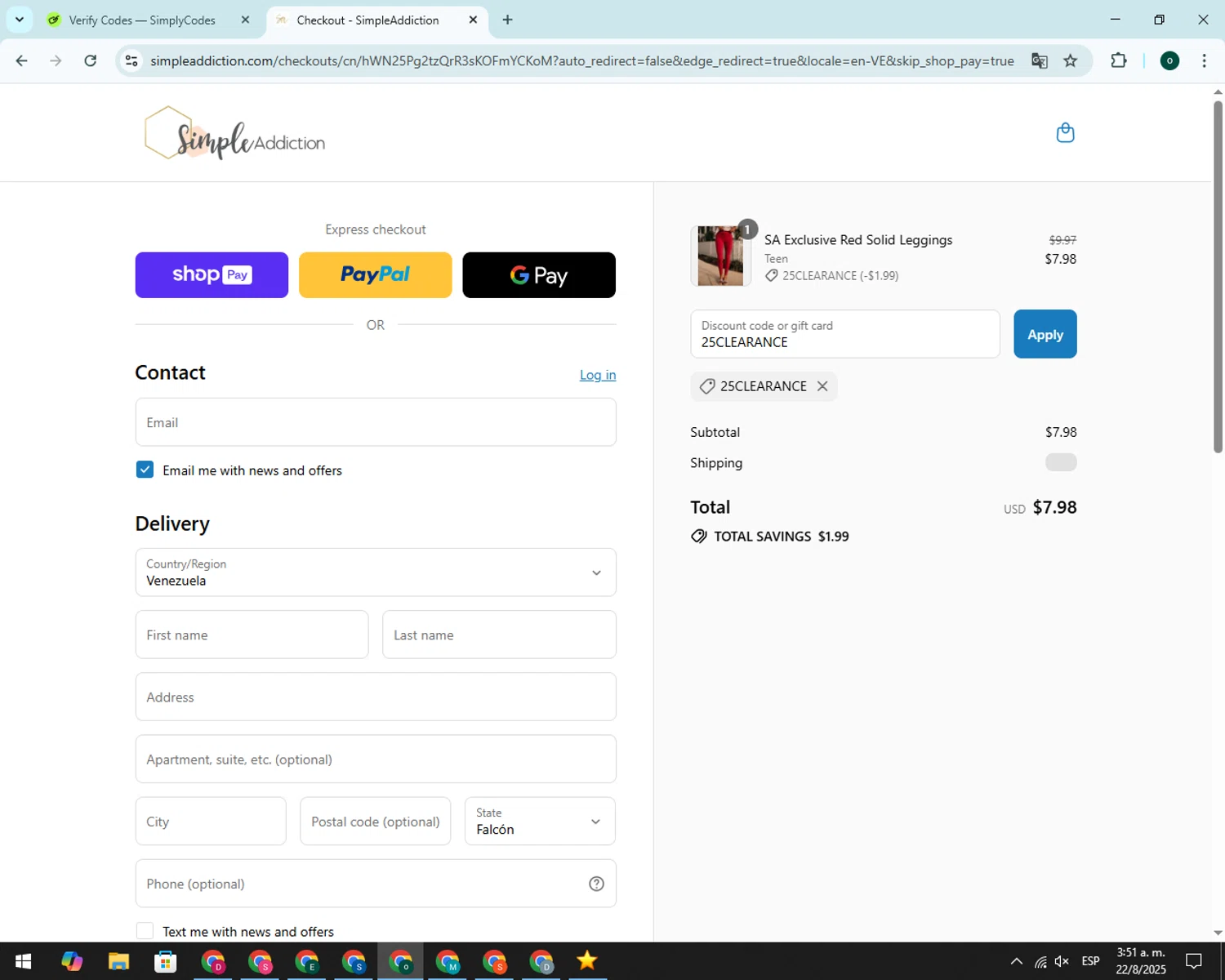Click the TOTAL SAVINGS $1.99 text

(x=781, y=537)
